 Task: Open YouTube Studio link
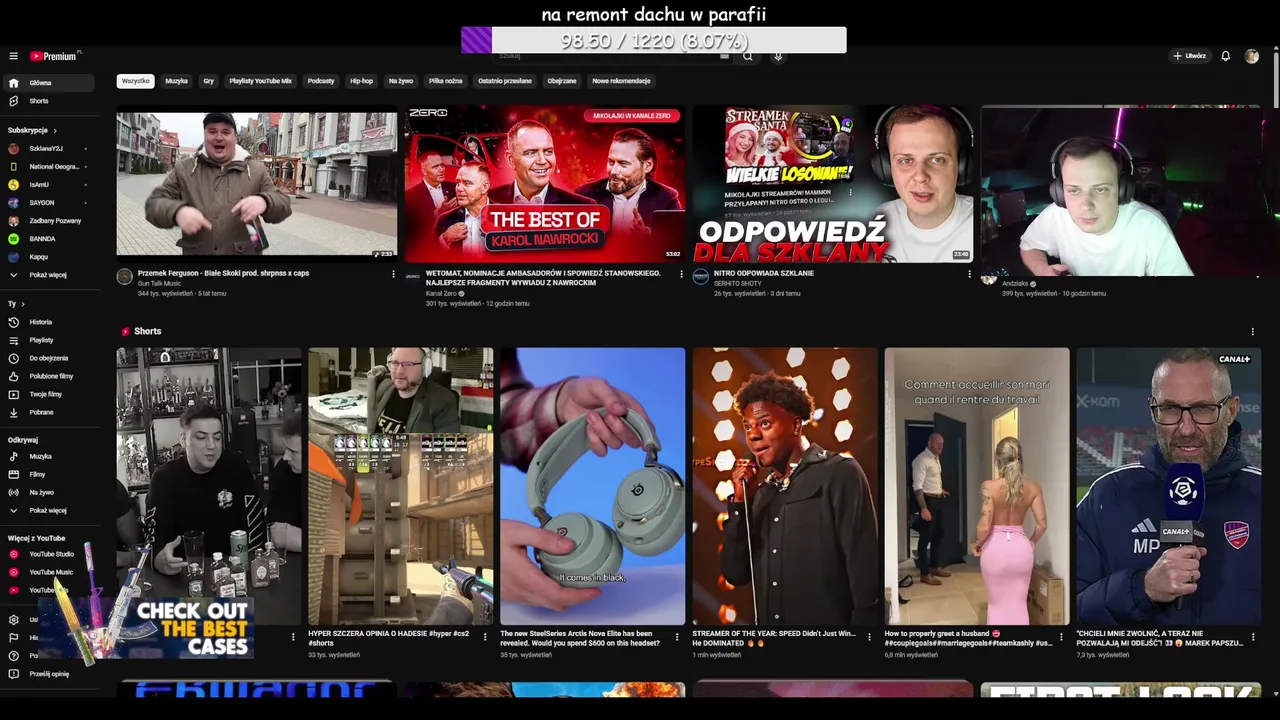point(51,554)
